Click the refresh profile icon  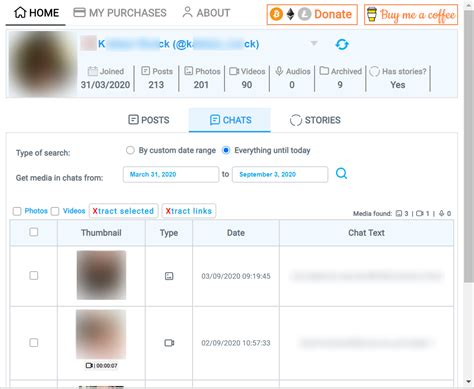(342, 44)
